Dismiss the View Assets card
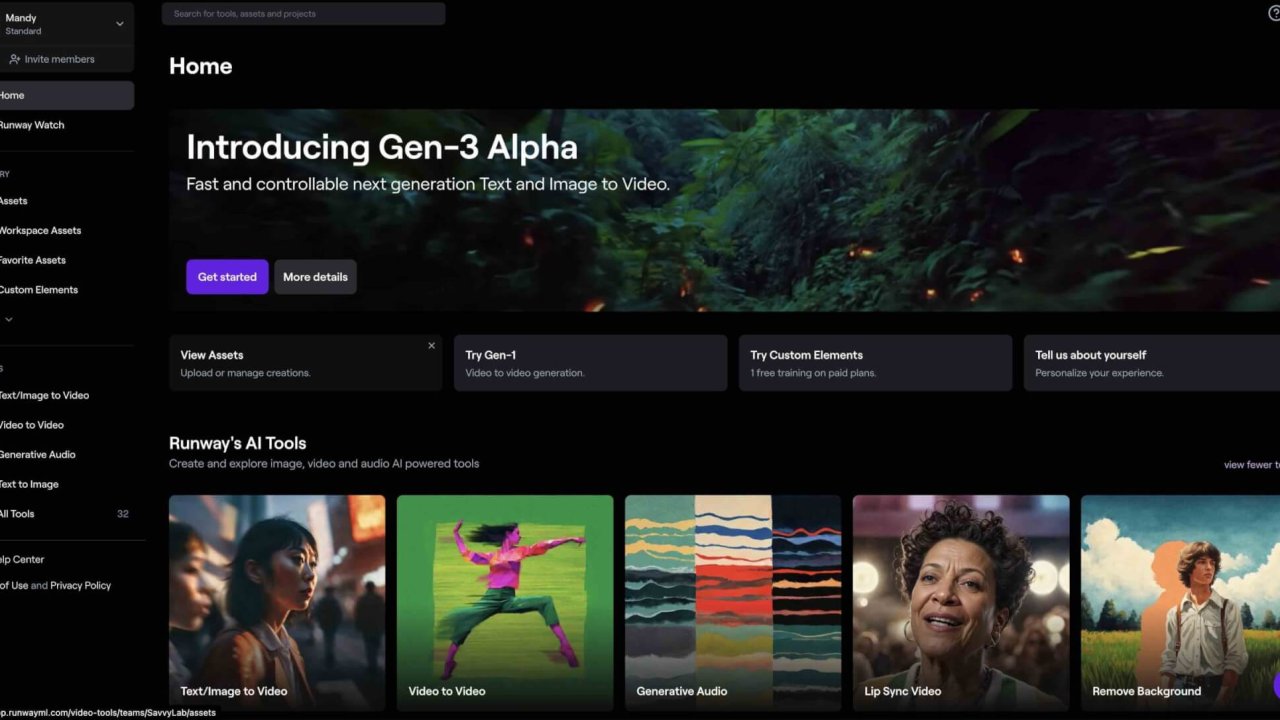1280x720 pixels. point(431,346)
